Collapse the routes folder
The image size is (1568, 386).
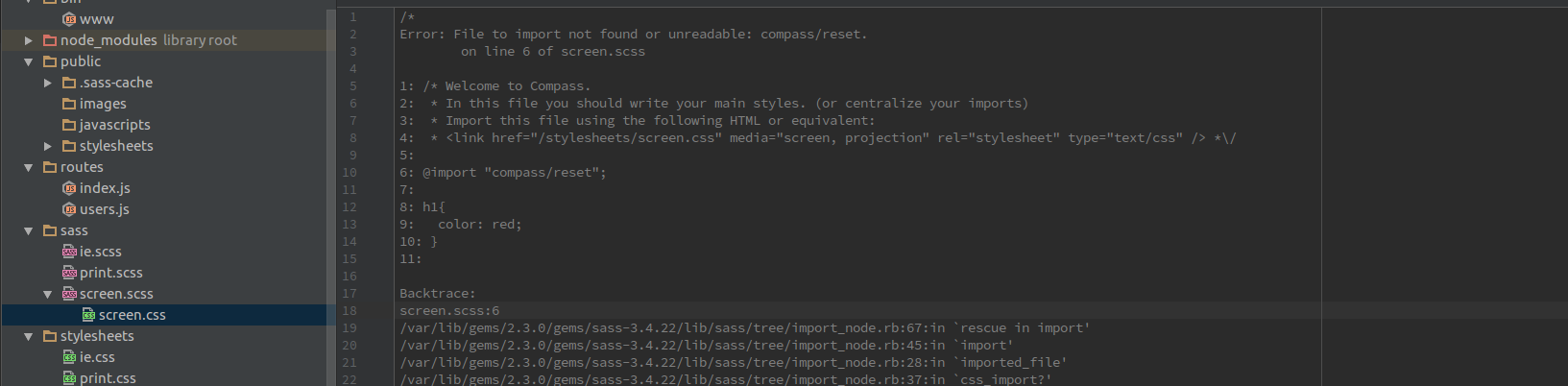click(29, 167)
